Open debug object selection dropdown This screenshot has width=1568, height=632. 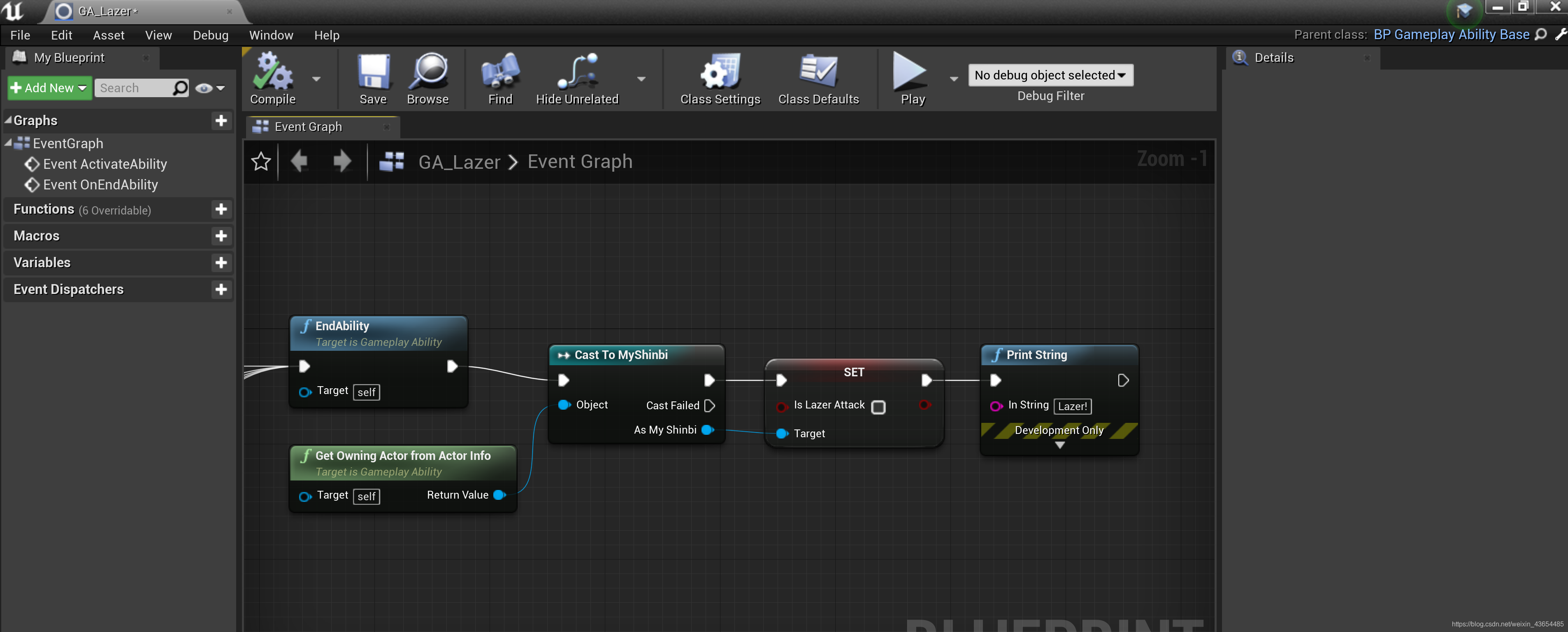1050,75
